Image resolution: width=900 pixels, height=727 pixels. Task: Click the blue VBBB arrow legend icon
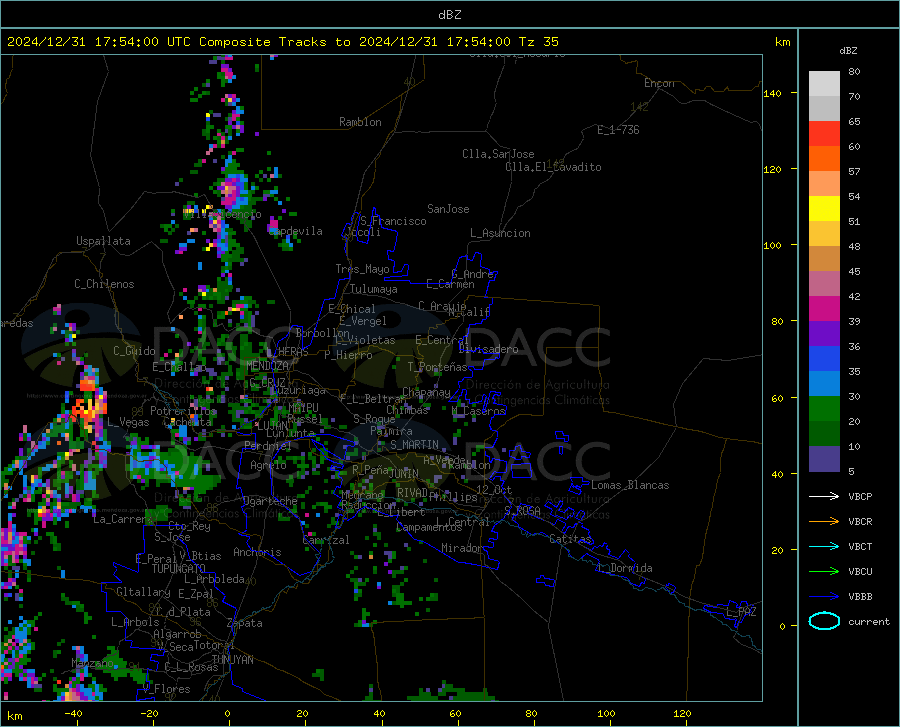(x=824, y=596)
